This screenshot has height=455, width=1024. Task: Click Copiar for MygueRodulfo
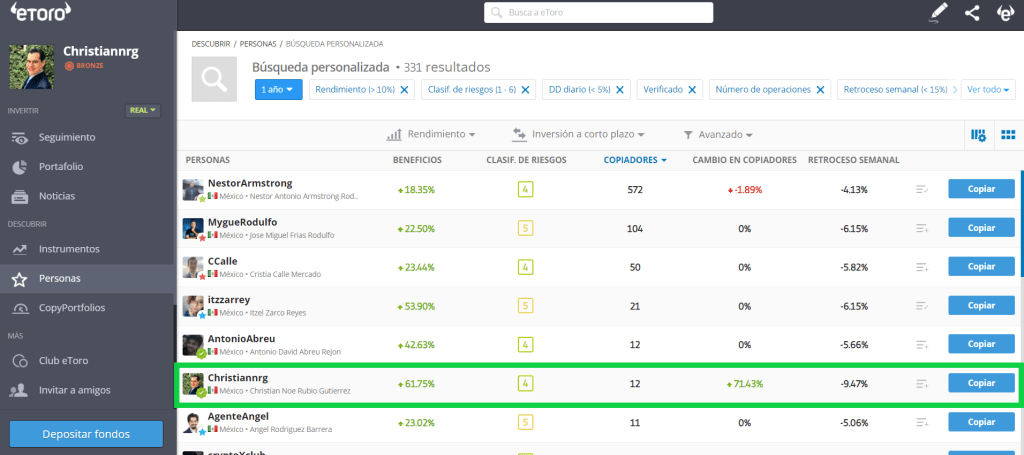point(981,228)
